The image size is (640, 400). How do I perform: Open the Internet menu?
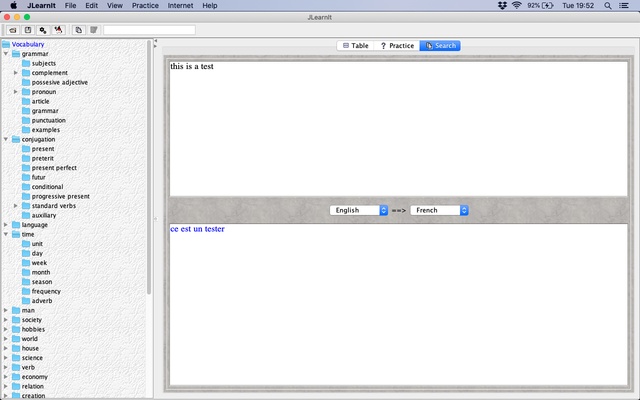pyautogui.click(x=180, y=5)
